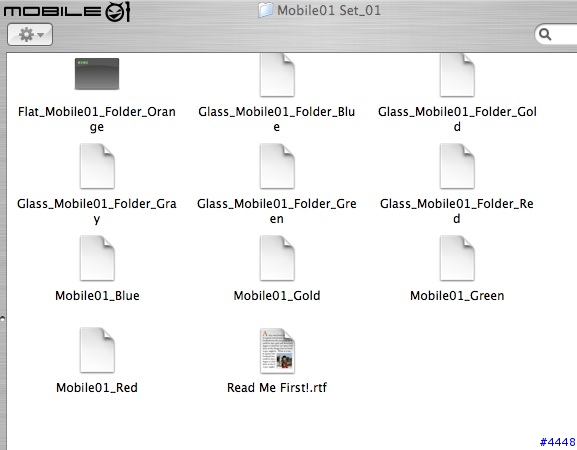Click the Glass_Mobile01_Folder_Gold file name

457,119
